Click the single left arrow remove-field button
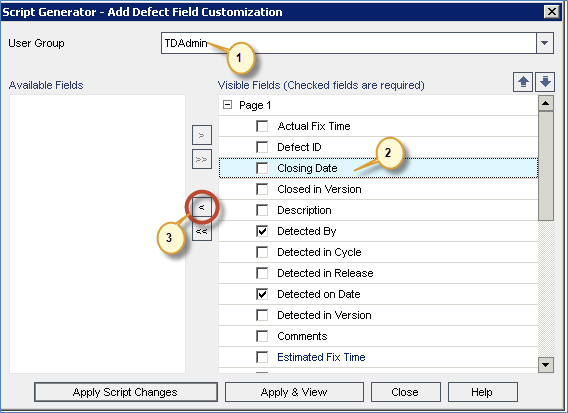The height and width of the screenshot is (413, 568). click(x=202, y=208)
